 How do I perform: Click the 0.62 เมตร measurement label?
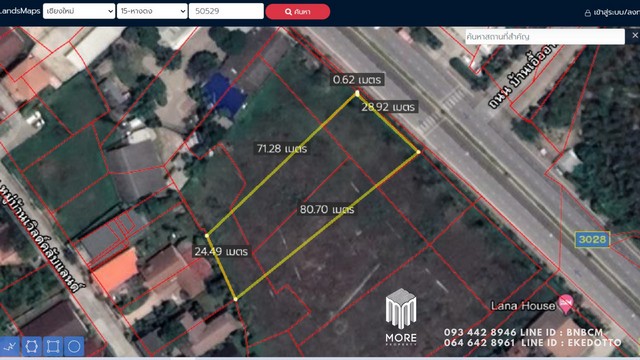click(357, 79)
